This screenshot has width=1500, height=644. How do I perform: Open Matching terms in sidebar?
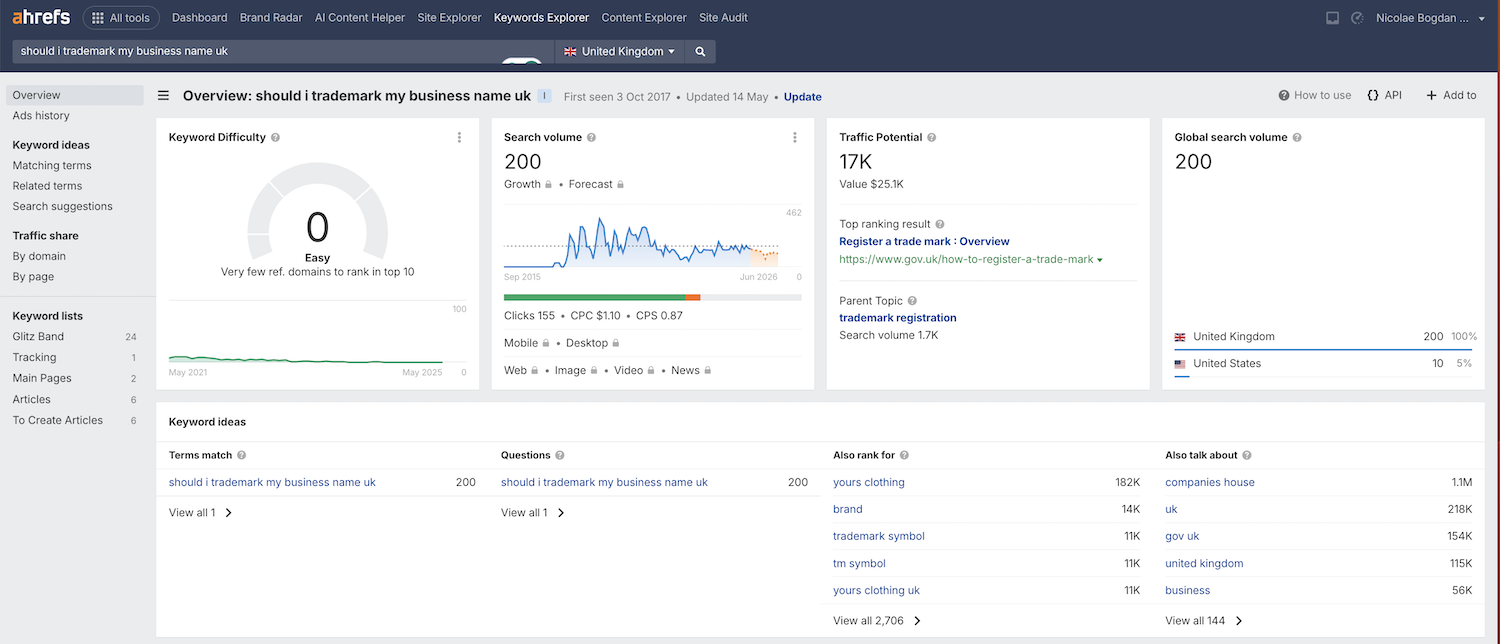pyautogui.click(x=52, y=166)
